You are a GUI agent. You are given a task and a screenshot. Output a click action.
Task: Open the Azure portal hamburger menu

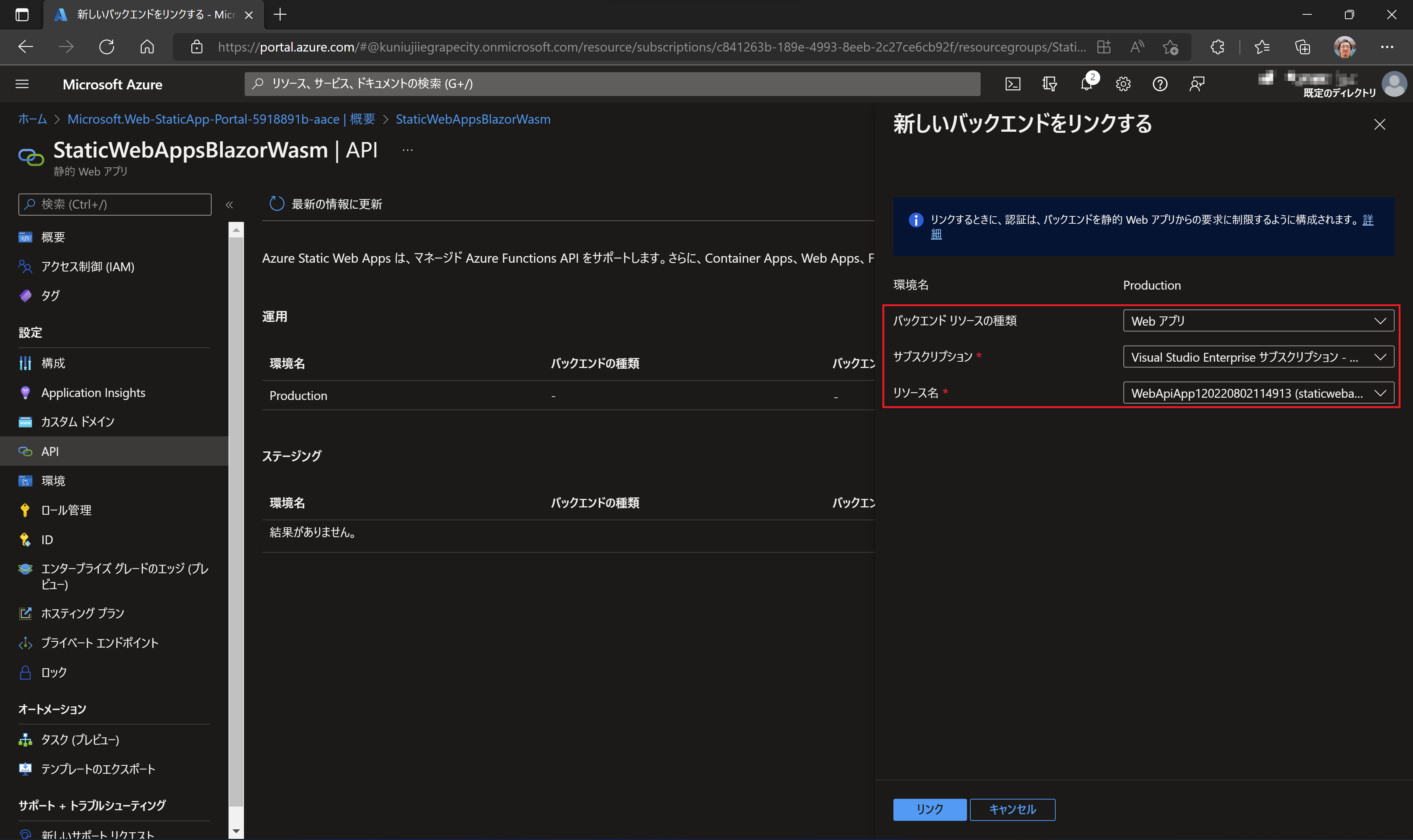[22, 84]
